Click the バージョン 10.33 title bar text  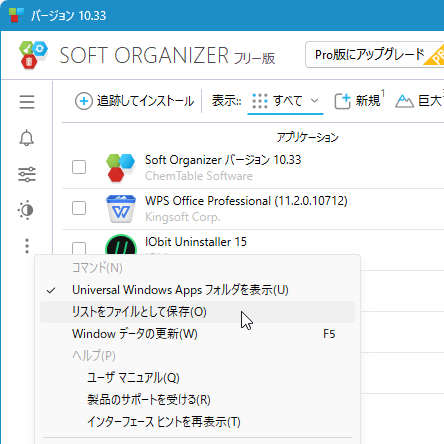tap(68, 15)
